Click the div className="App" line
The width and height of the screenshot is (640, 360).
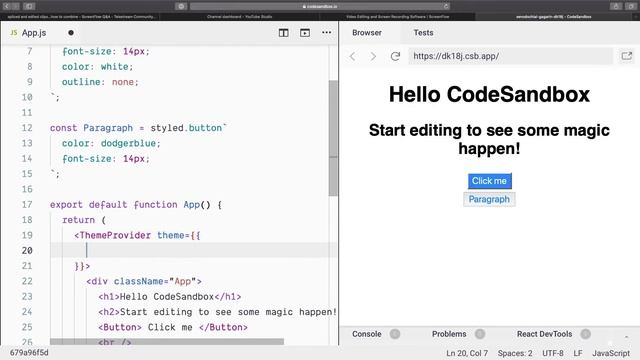pos(144,281)
